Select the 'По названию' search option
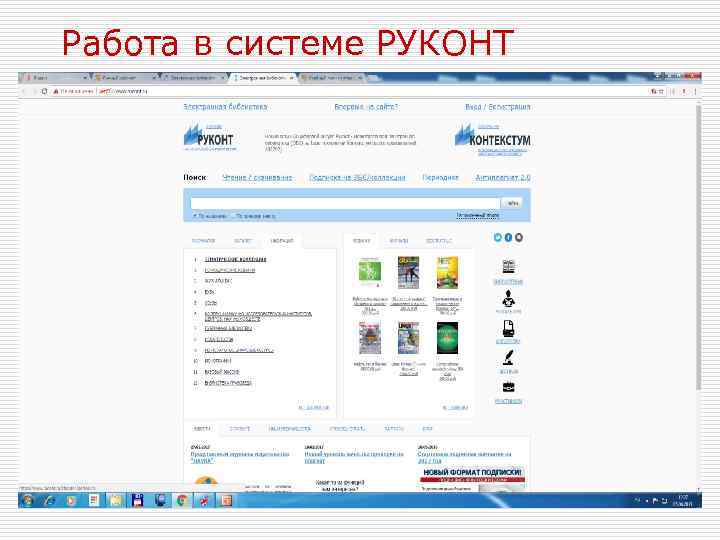 pos(210,215)
